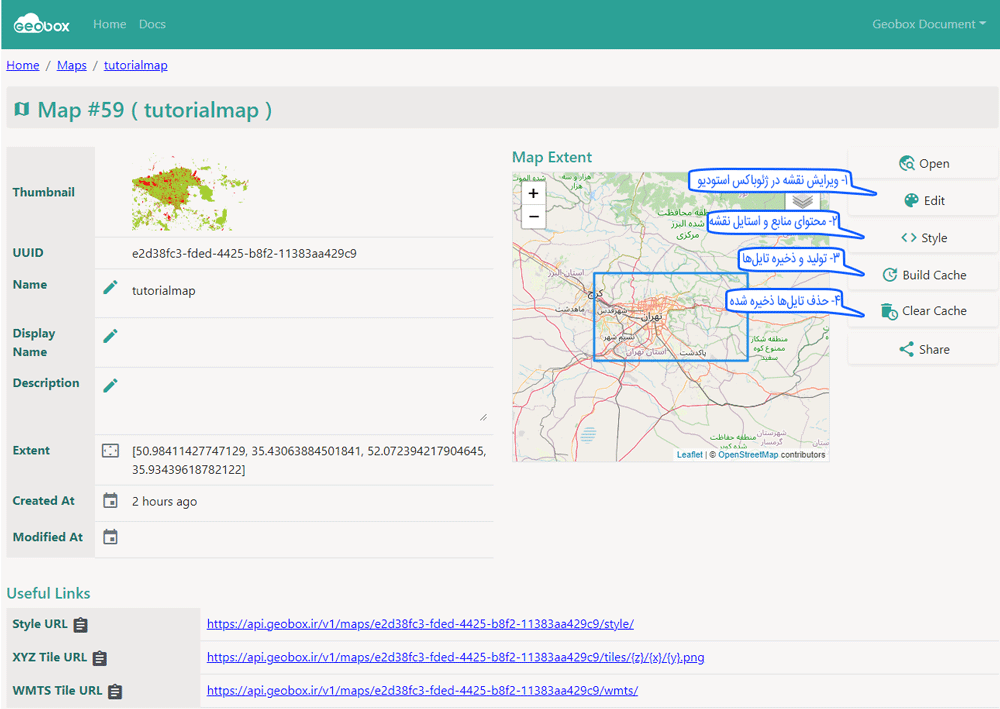Expand the Geobox Document dropdown
1000x709 pixels.
point(929,24)
